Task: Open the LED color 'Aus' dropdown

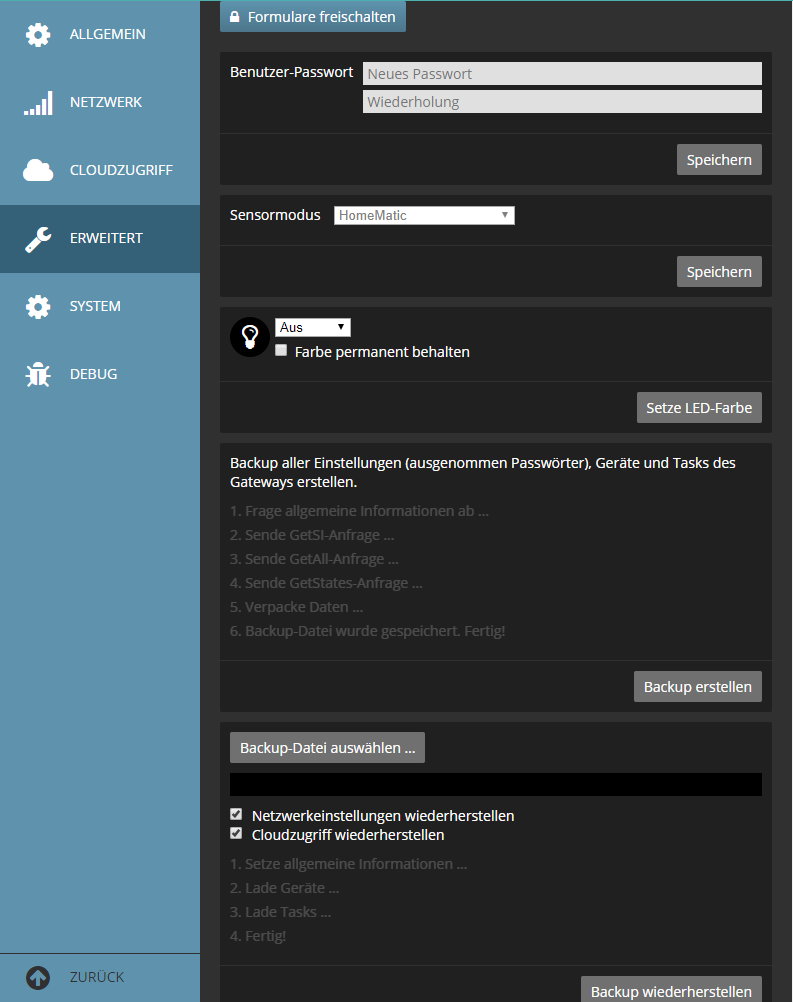Action: pyautogui.click(x=313, y=327)
